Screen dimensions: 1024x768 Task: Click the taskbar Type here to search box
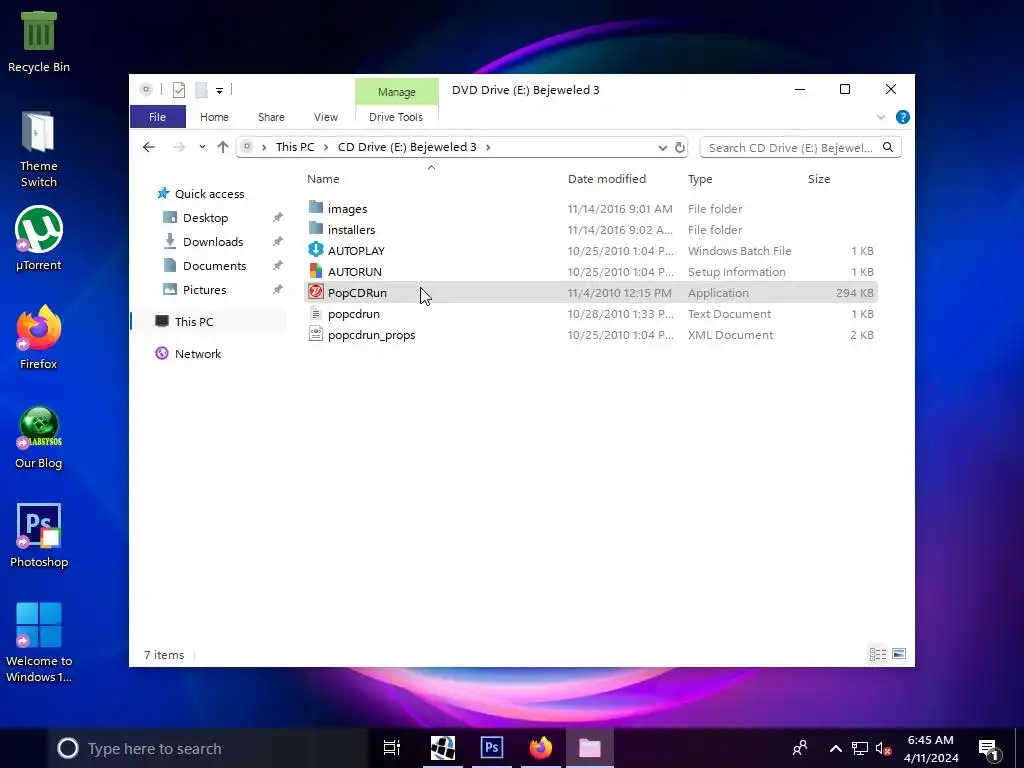[209, 748]
